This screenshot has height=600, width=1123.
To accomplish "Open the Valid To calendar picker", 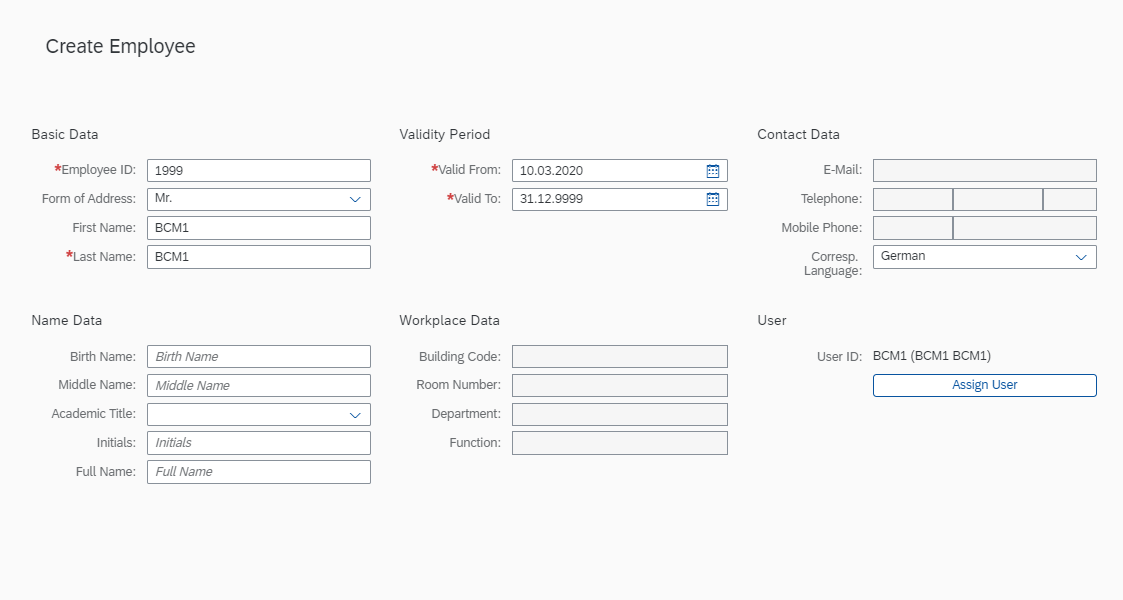I will pos(713,199).
